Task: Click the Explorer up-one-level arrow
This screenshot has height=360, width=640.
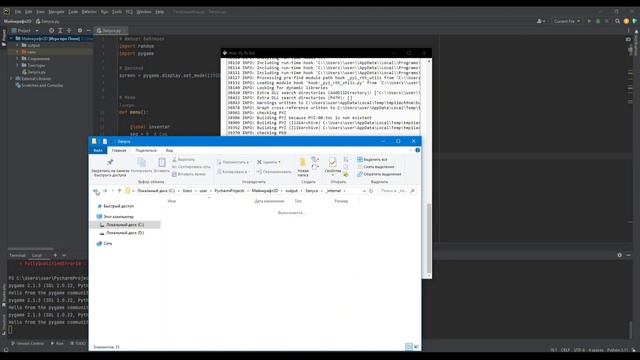Action: [x=120, y=191]
